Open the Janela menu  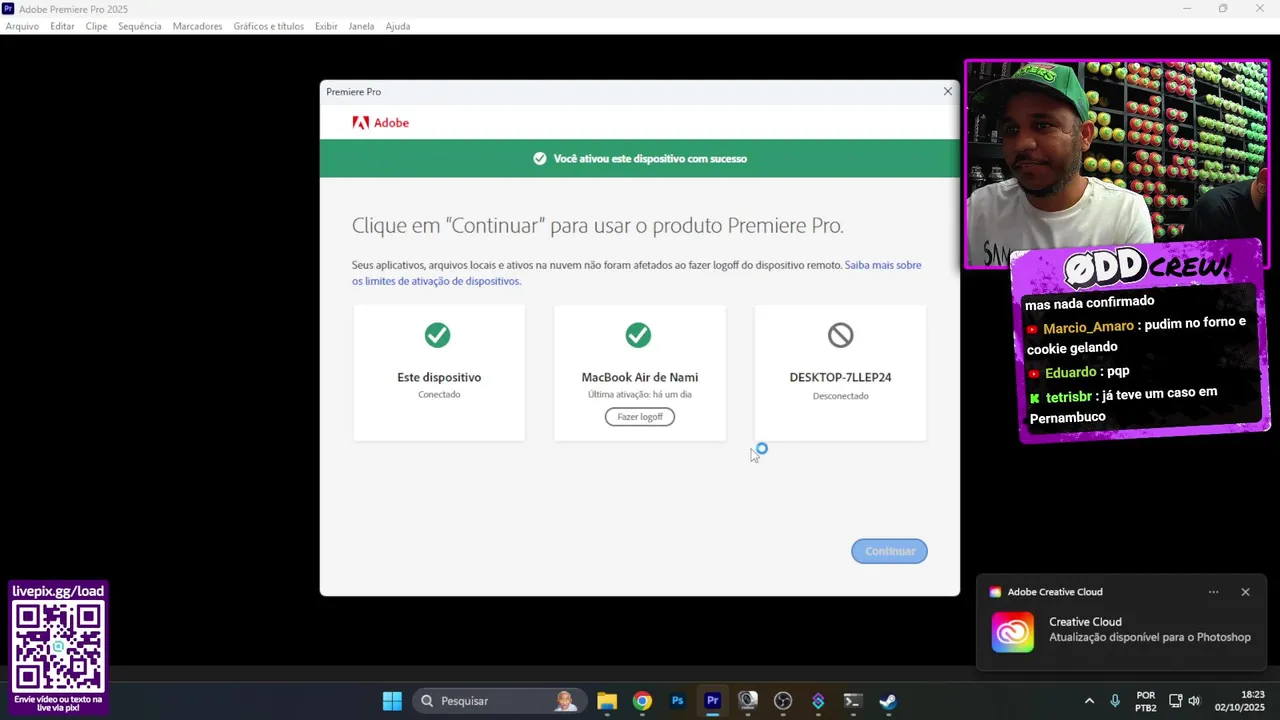(361, 26)
